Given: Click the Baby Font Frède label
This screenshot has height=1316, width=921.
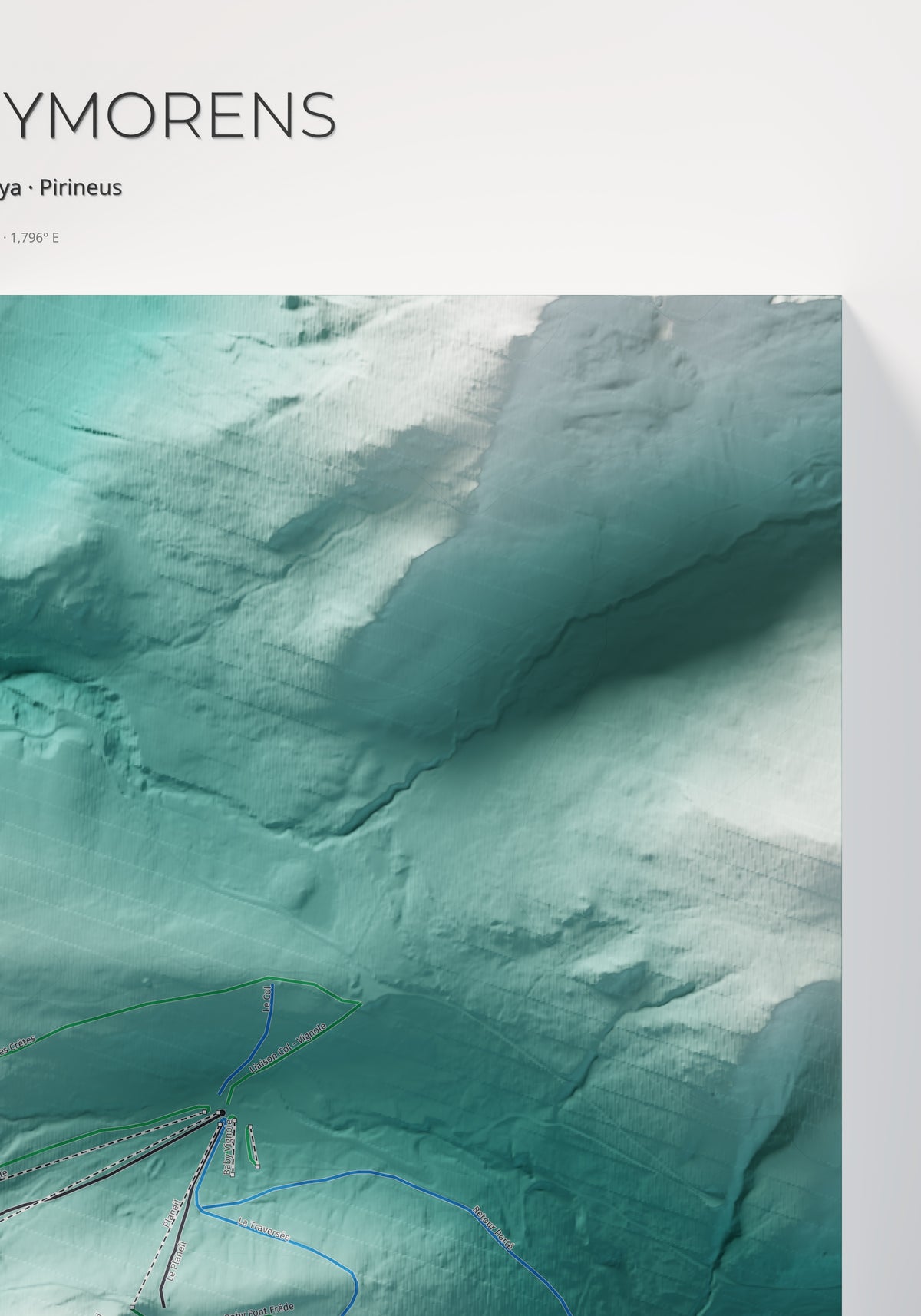Looking at the screenshot, I should [259, 1309].
